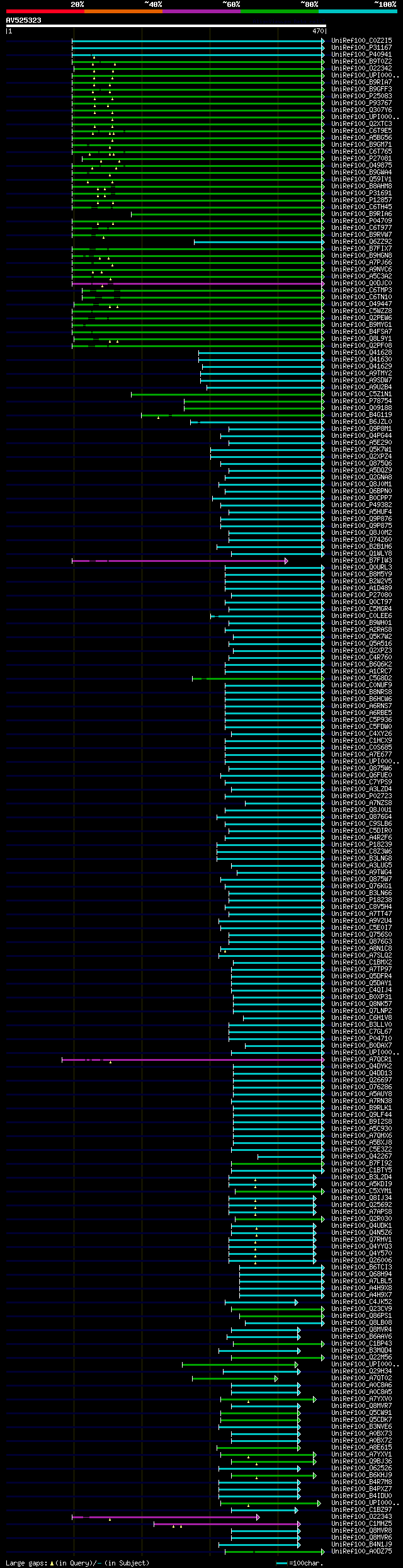
Task: Click the short cyan alignment bar for UniRef100_Q6ZZ92
Action: point(259,242)
